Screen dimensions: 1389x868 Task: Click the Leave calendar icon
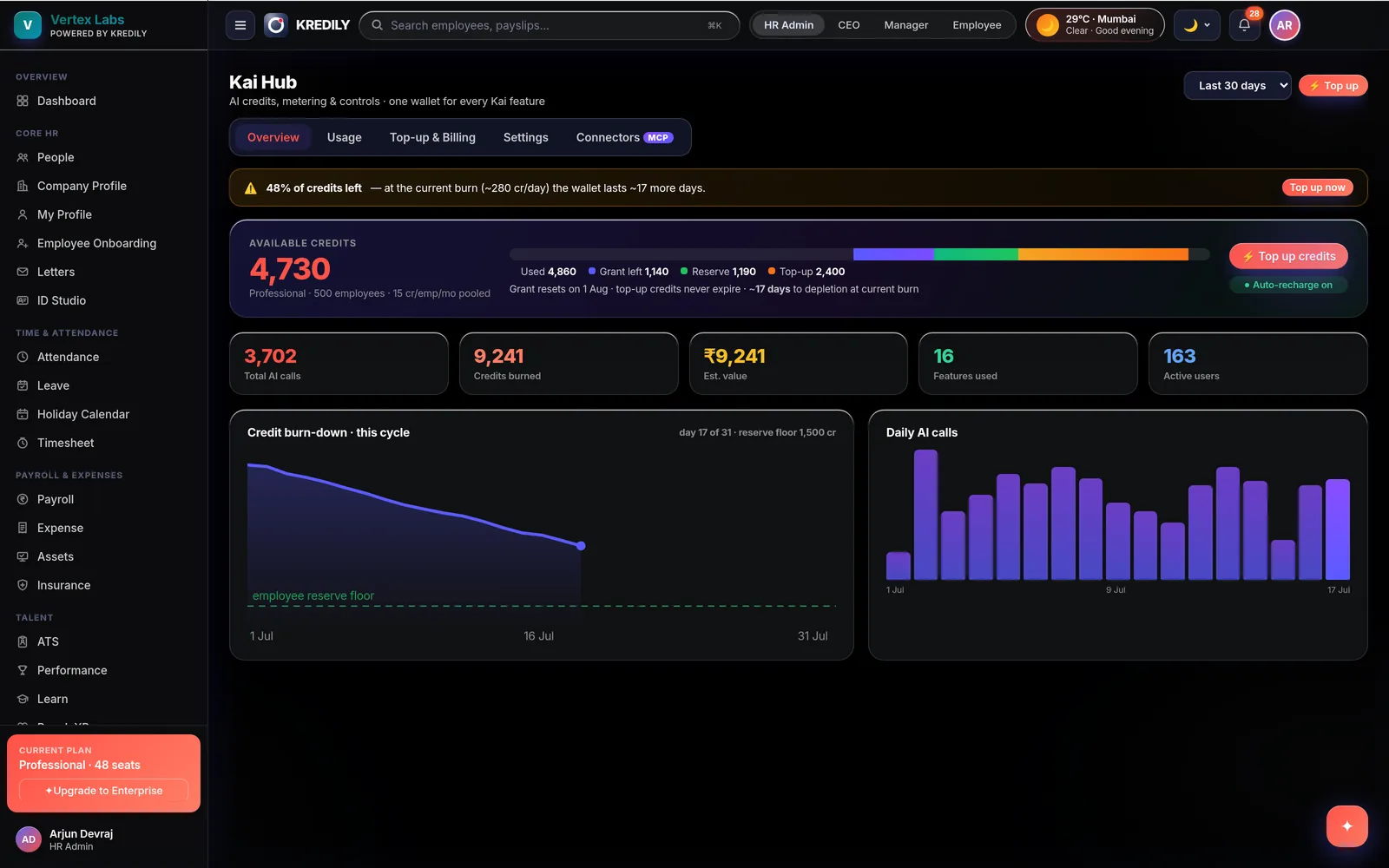click(x=23, y=385)
